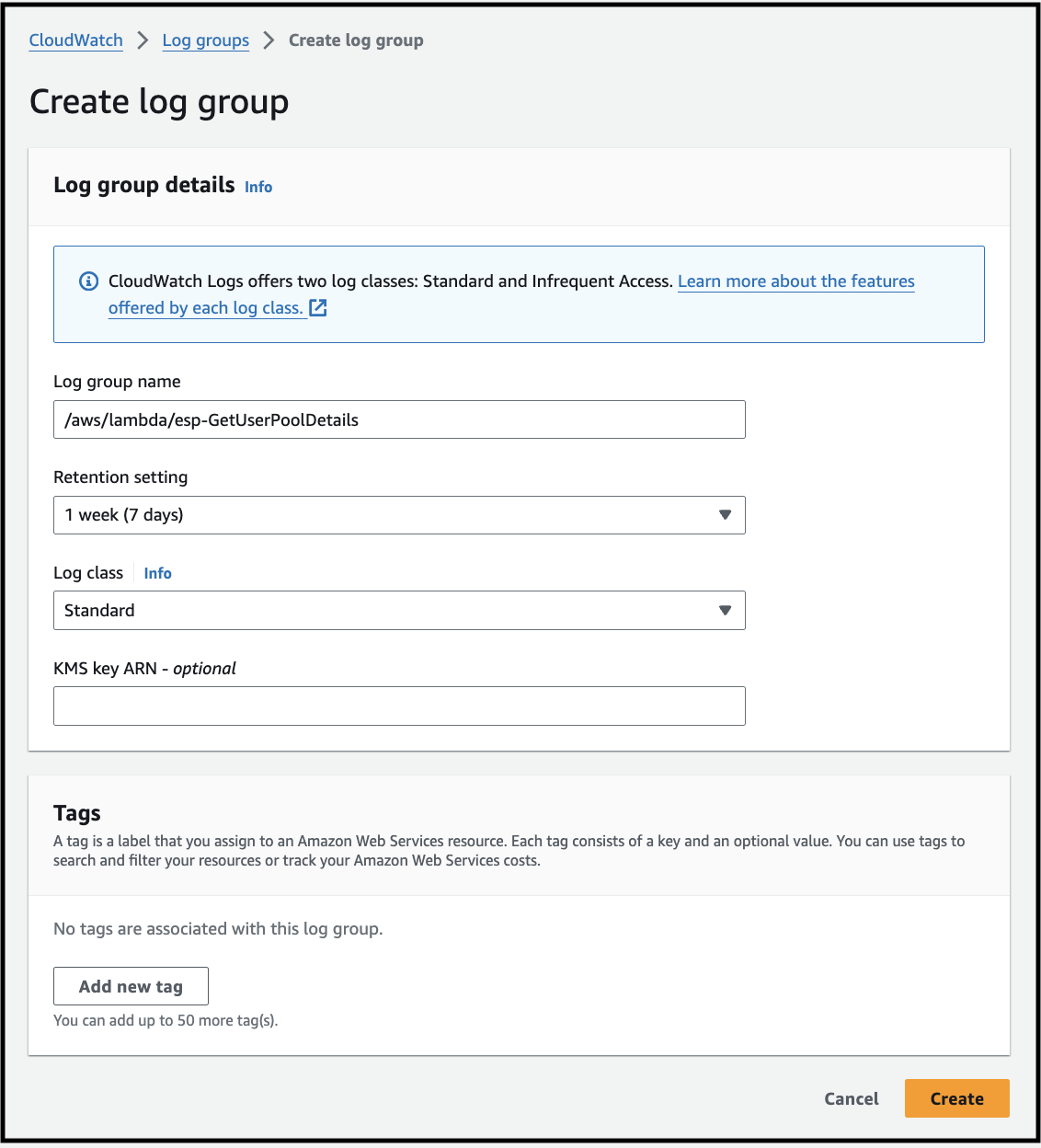Click the Tags section heading
Viewport: 1041px width, 1148px height.
click(x=77, y=813)
